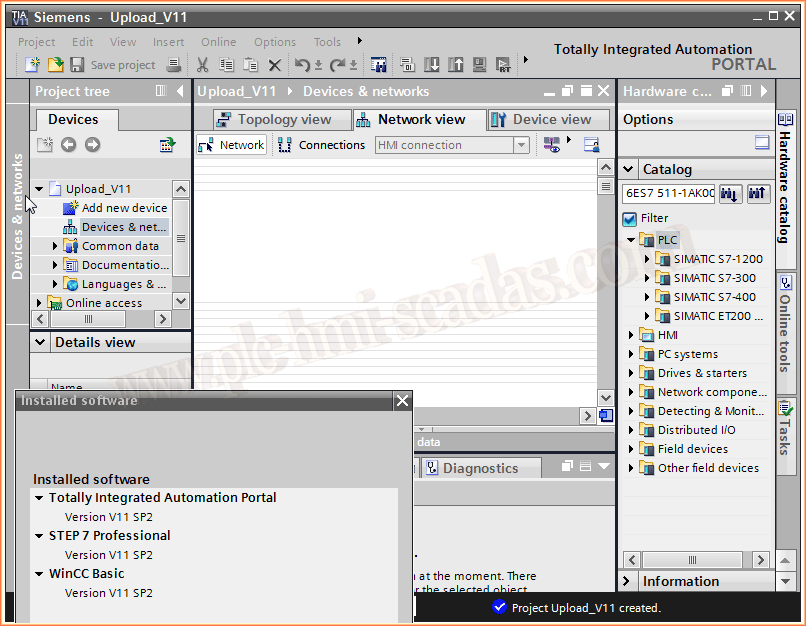
Task: Click the catalog search downward icon
Action: (730, 194)
